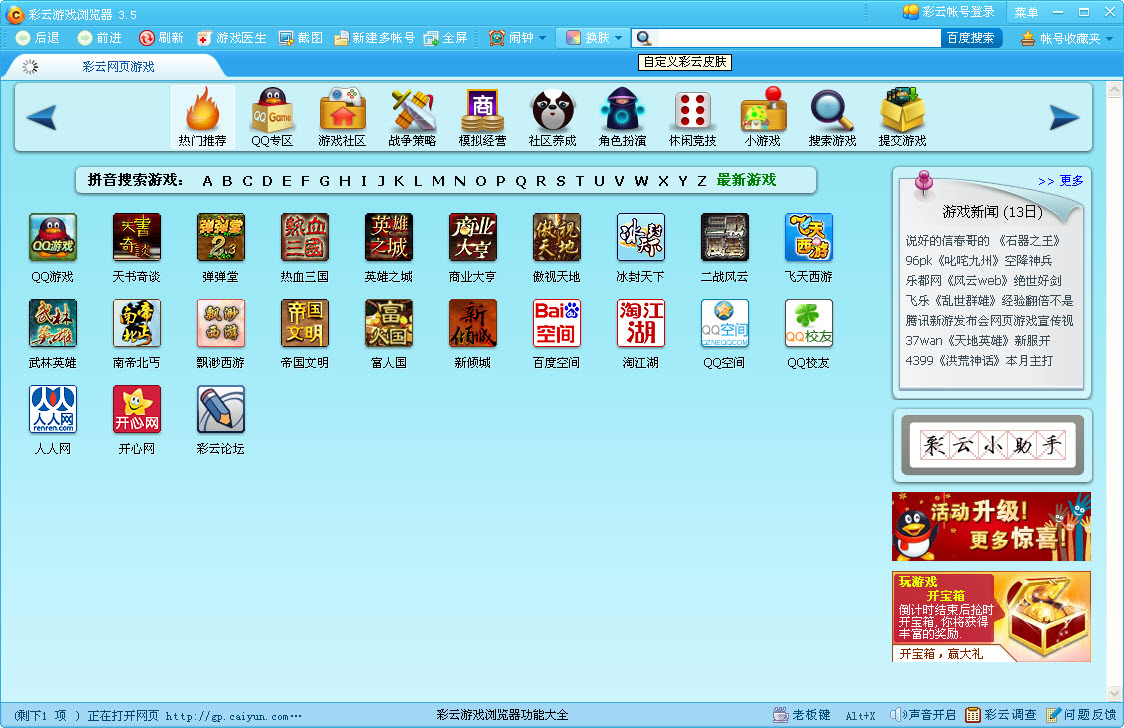1124x728 pixels.
Task: Expand the 闹钟 alarm dropdown arrow
Action: 542,38
